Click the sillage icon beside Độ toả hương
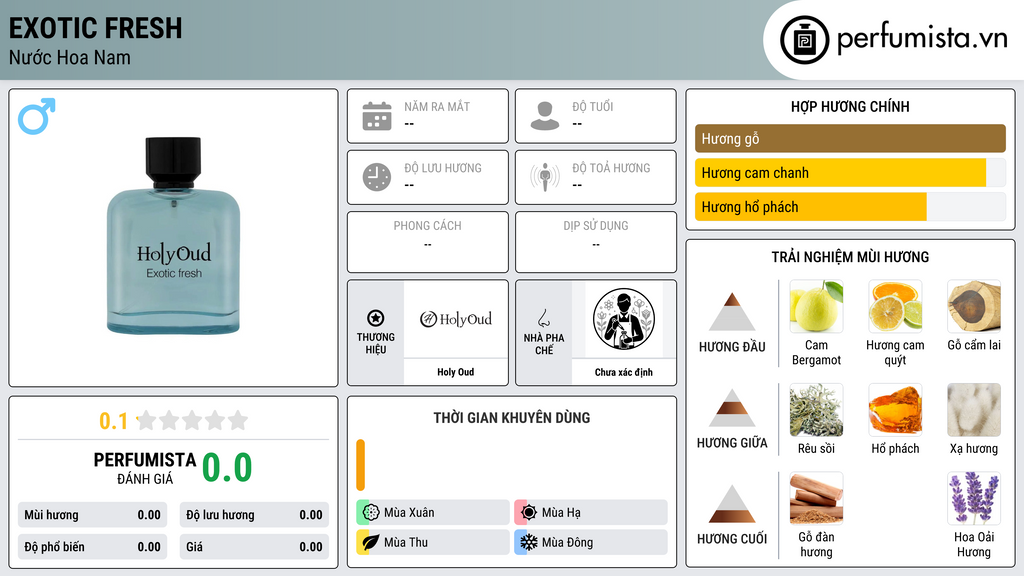 (545, 177)
